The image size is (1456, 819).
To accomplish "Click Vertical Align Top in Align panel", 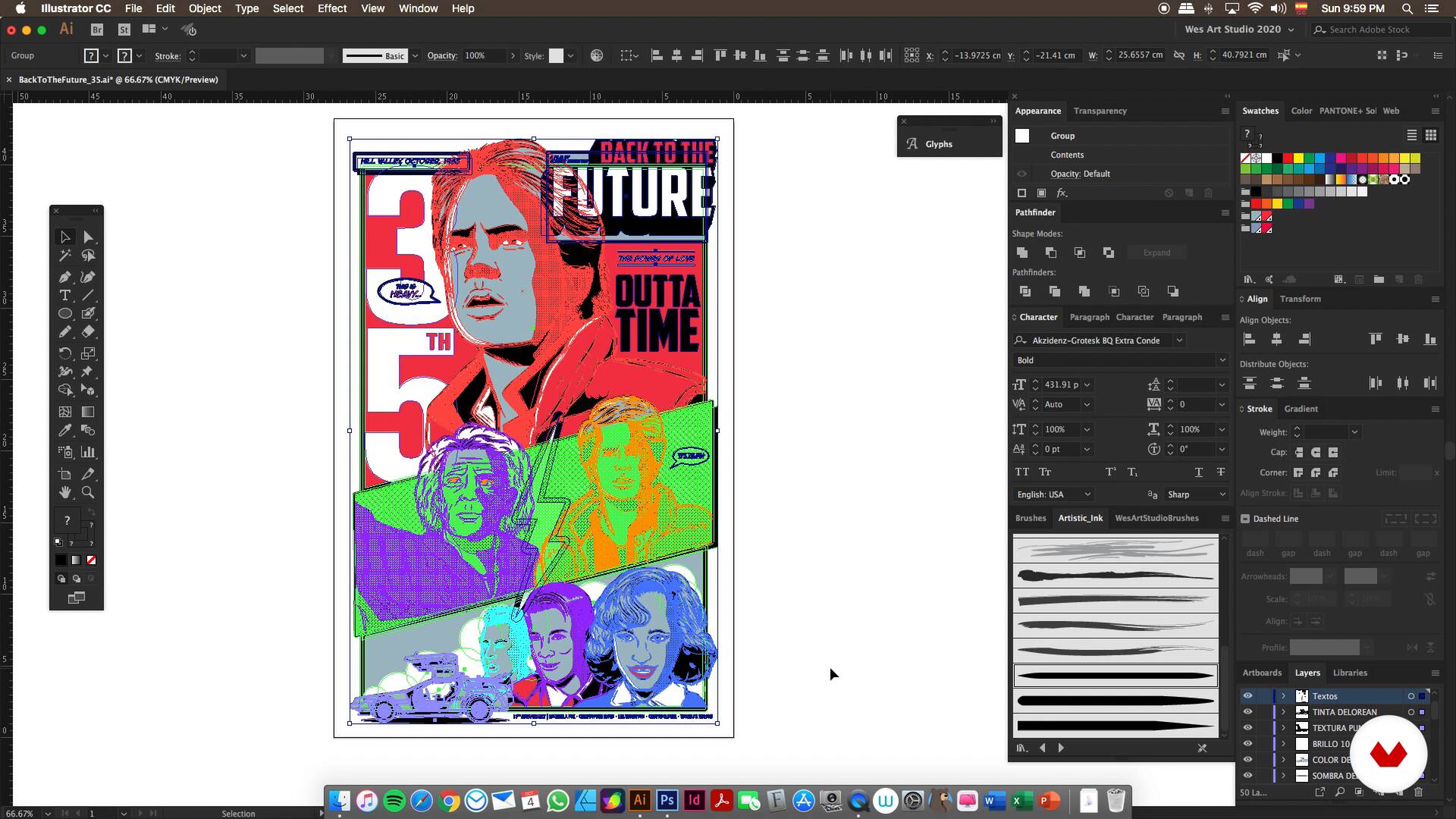I will click(1376, 339).
